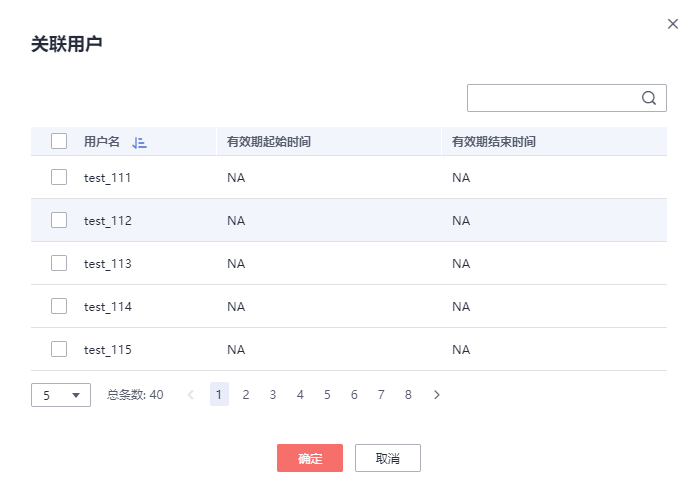
Task: Go to next page arrow
Action: click(437, 395)
